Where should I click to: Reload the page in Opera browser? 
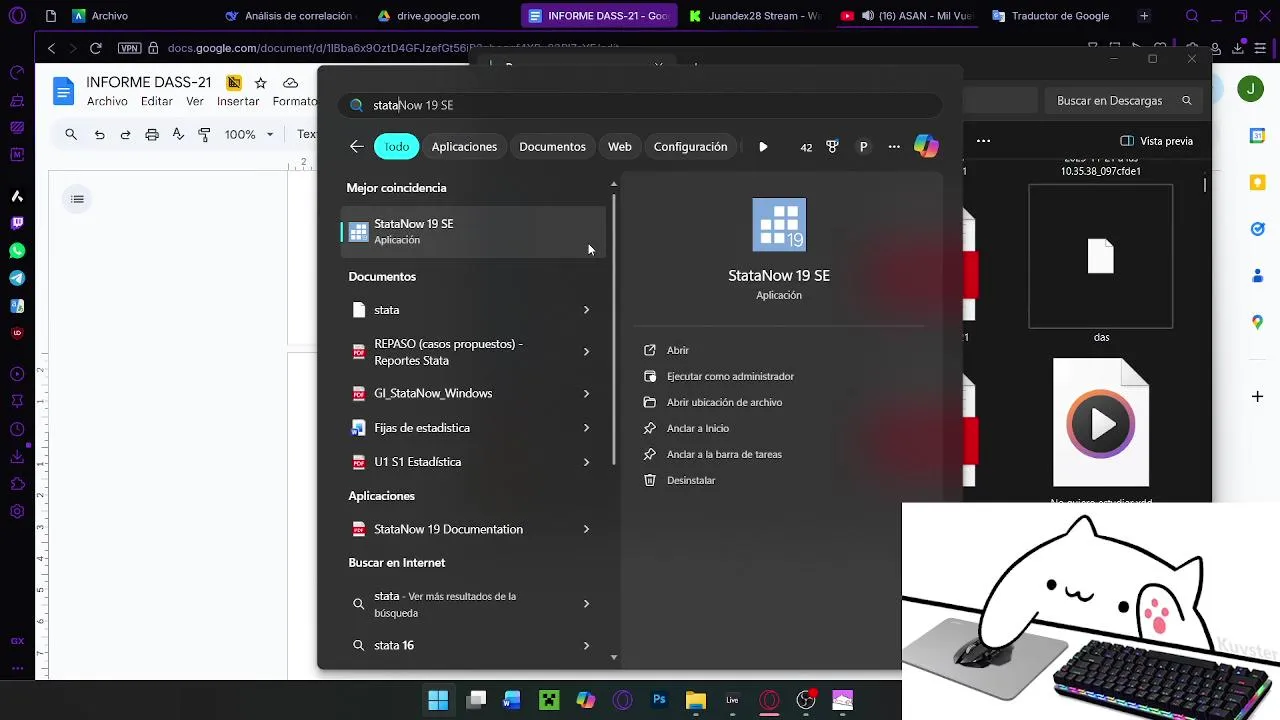(95, 48)
